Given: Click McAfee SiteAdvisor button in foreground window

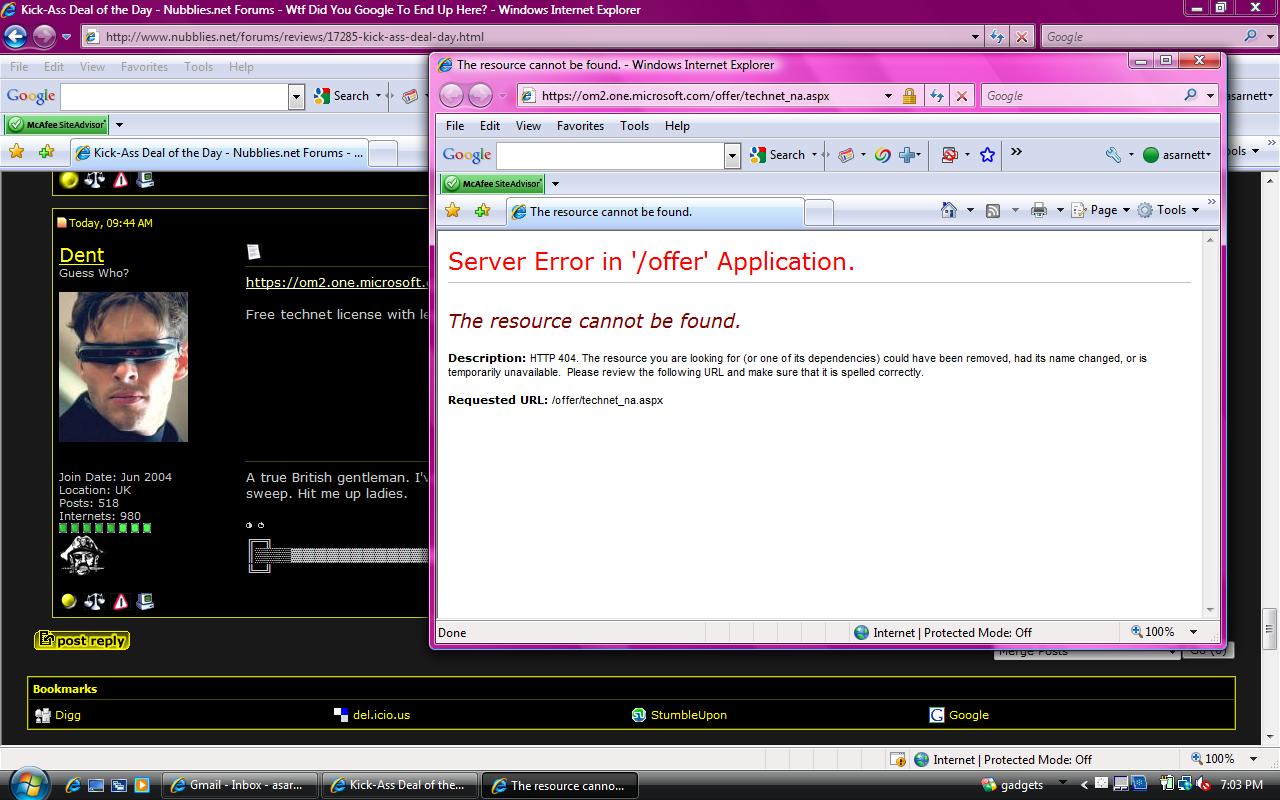Looking at the screenshot, I should pos(493,184).
